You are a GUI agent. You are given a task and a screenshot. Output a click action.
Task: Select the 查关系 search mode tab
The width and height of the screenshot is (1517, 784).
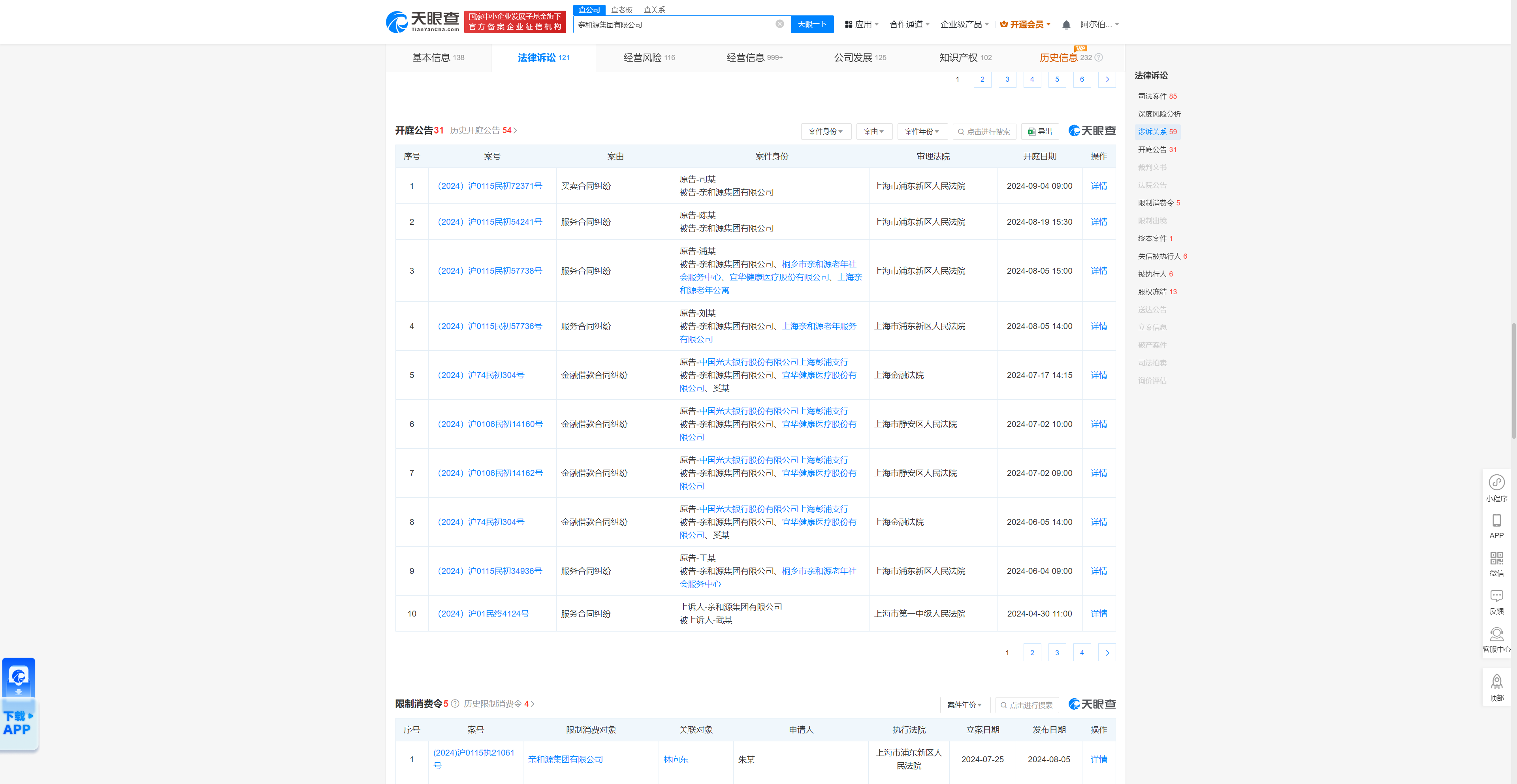[654, 10]
